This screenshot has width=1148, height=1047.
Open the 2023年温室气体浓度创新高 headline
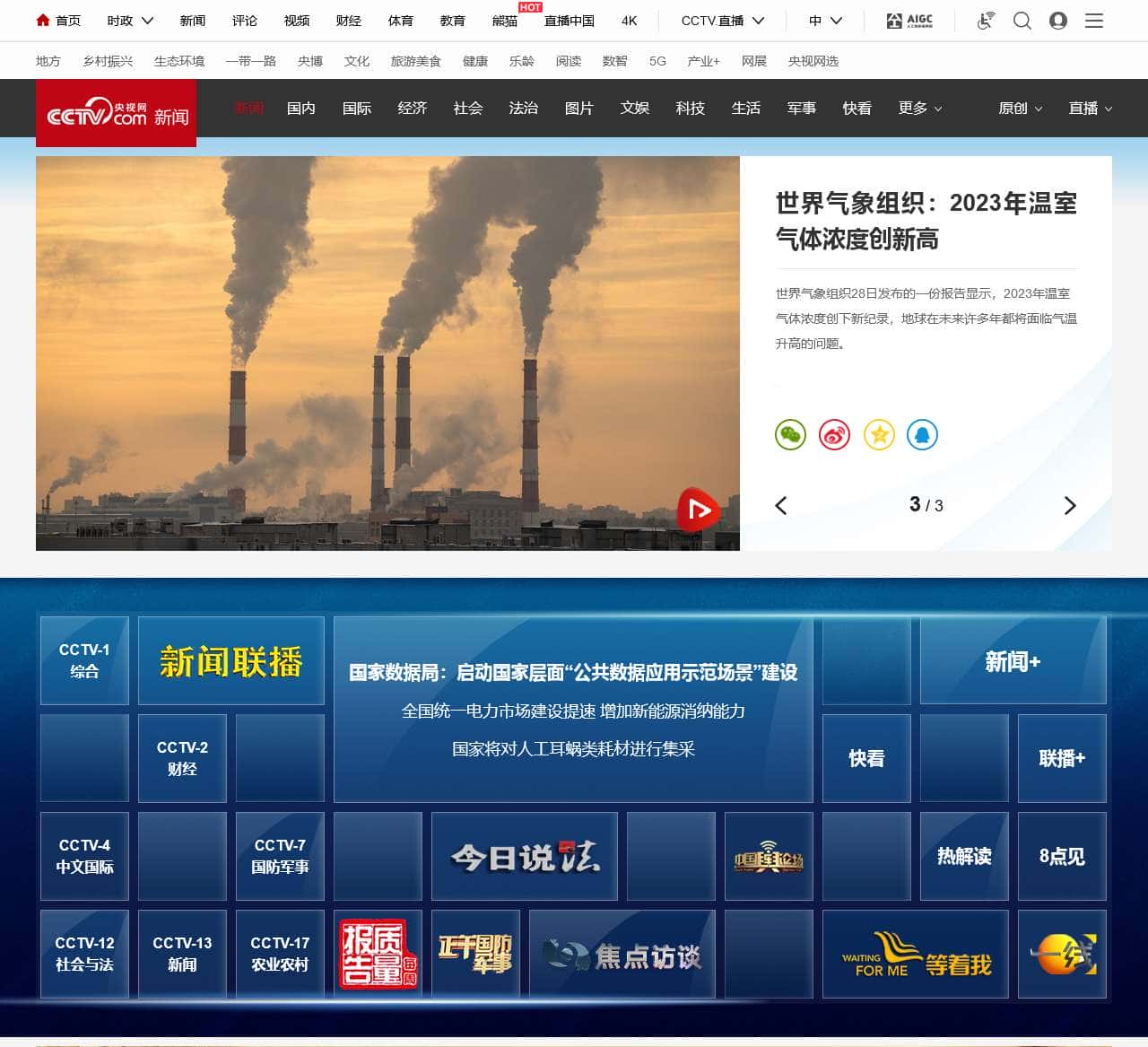point(925,221)
